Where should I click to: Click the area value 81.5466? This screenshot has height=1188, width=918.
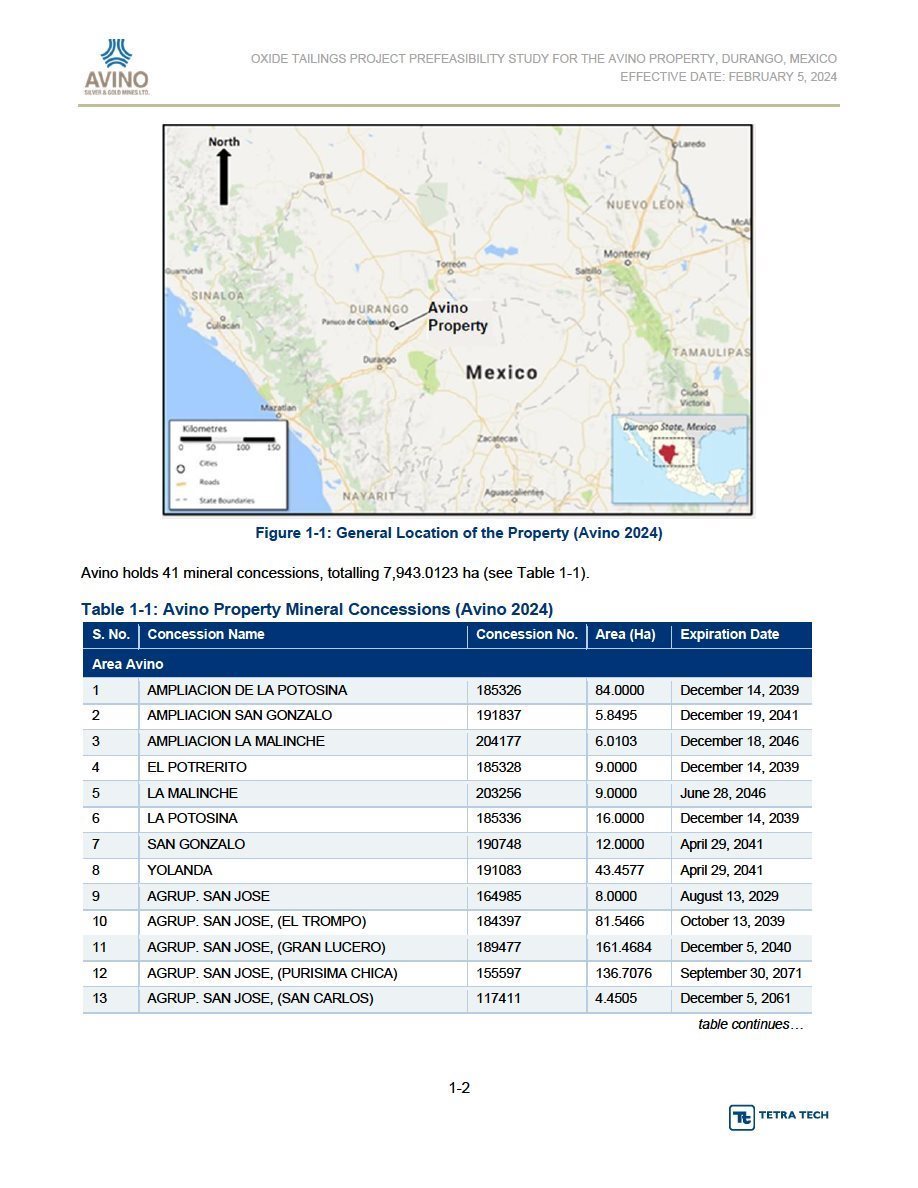point(620,921)
